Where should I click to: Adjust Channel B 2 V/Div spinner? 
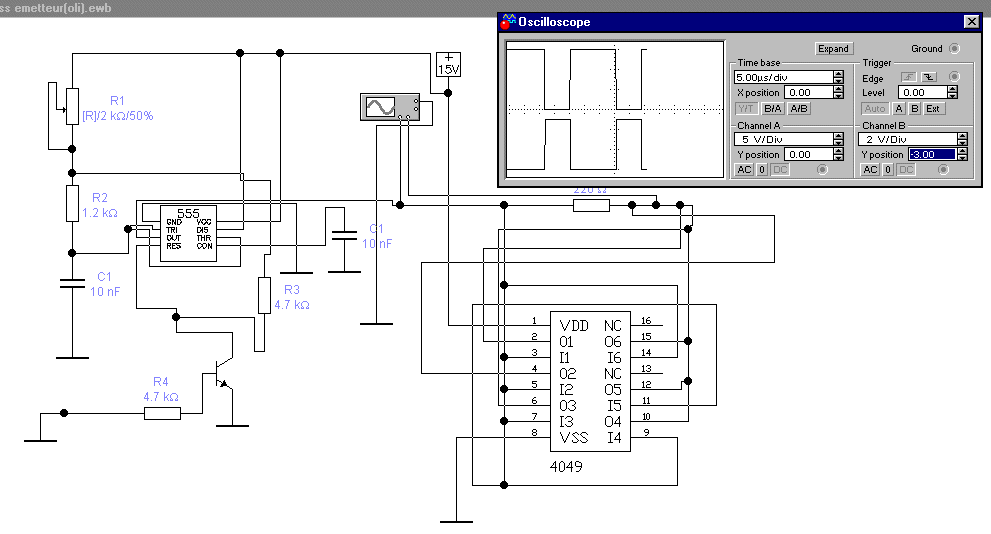click(964, 139)
